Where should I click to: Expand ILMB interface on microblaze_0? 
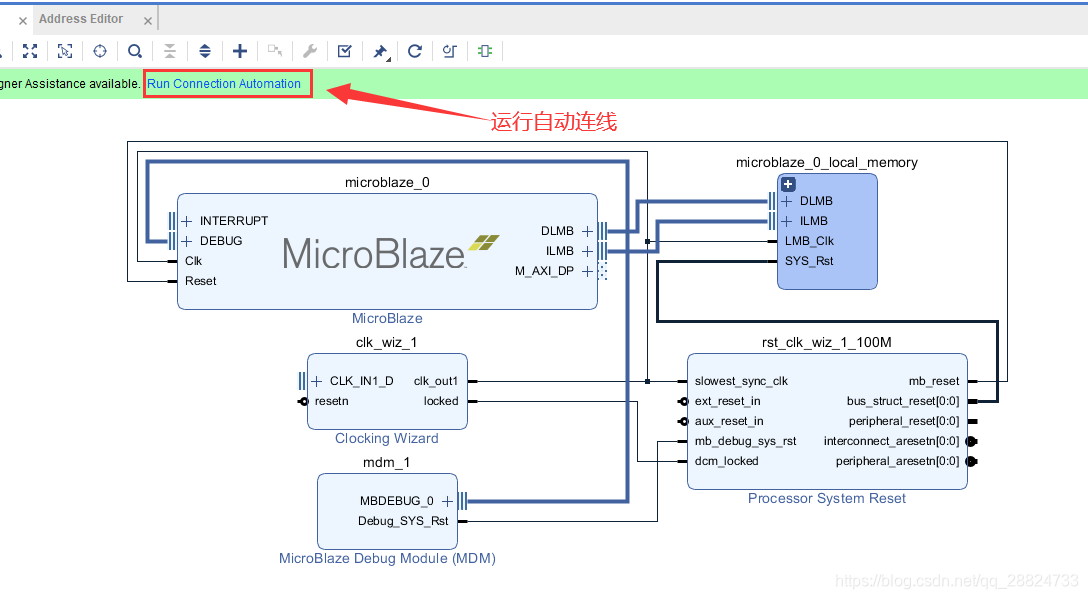(587, 251)
